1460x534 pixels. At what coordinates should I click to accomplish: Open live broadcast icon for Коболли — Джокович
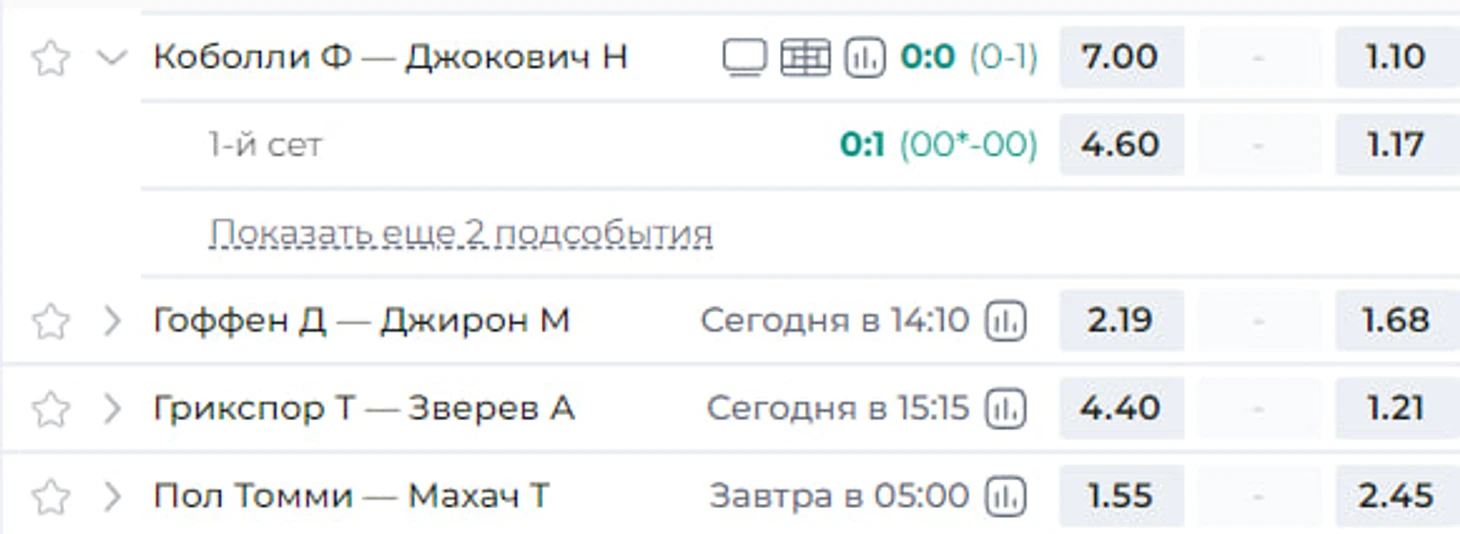point(744,58)
